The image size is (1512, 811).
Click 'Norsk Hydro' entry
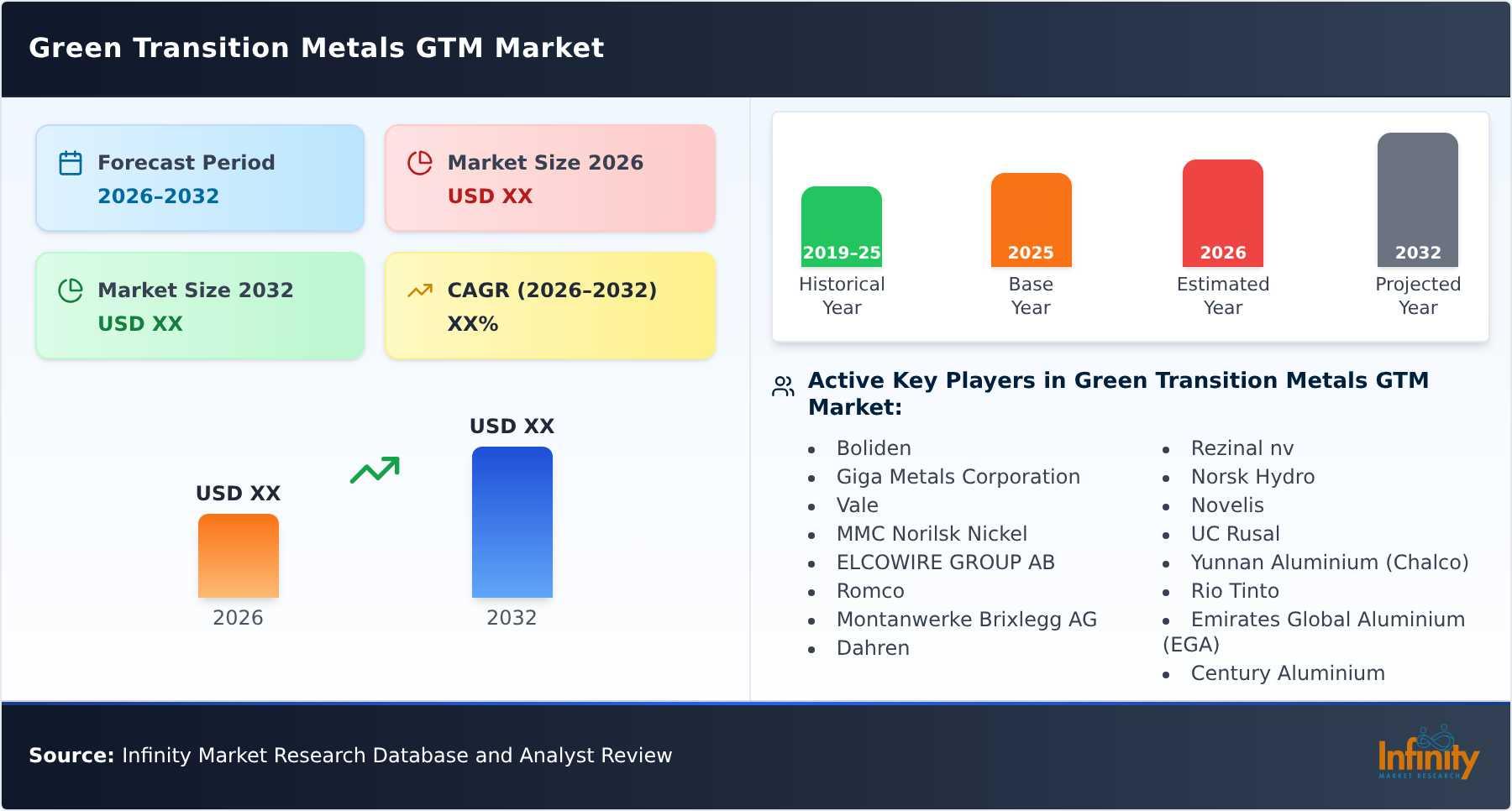point(1252,477)
